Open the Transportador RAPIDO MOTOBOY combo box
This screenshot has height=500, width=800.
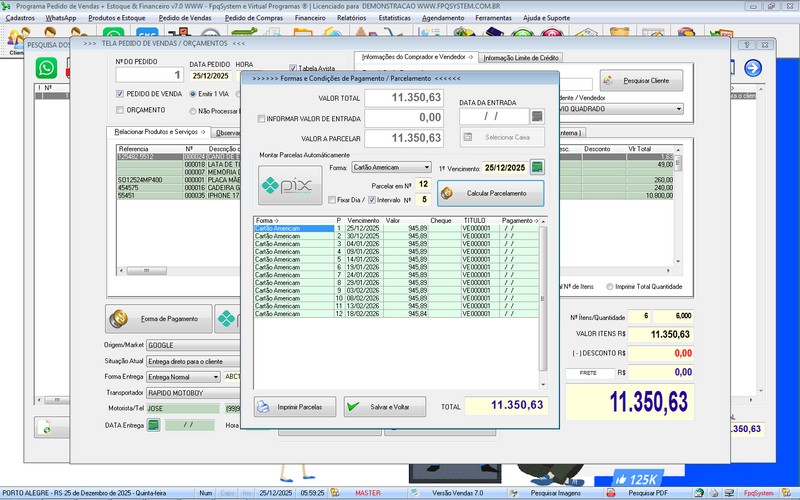click(x=193, y=393)
